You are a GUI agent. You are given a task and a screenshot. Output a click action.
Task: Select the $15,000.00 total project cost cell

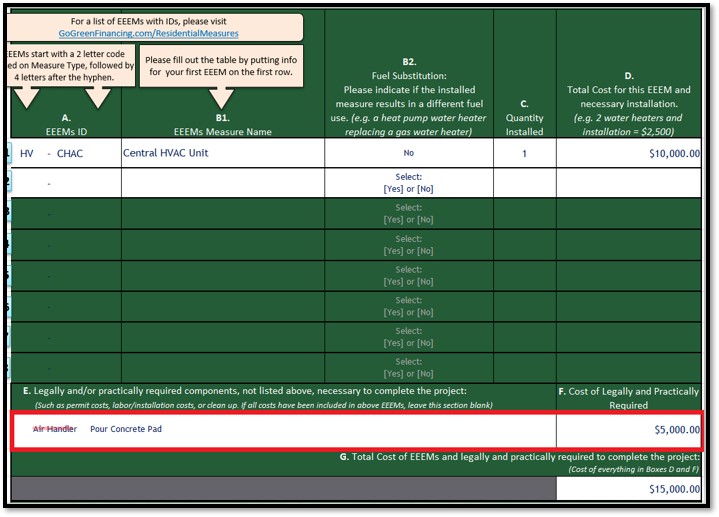tap(629, 489)
